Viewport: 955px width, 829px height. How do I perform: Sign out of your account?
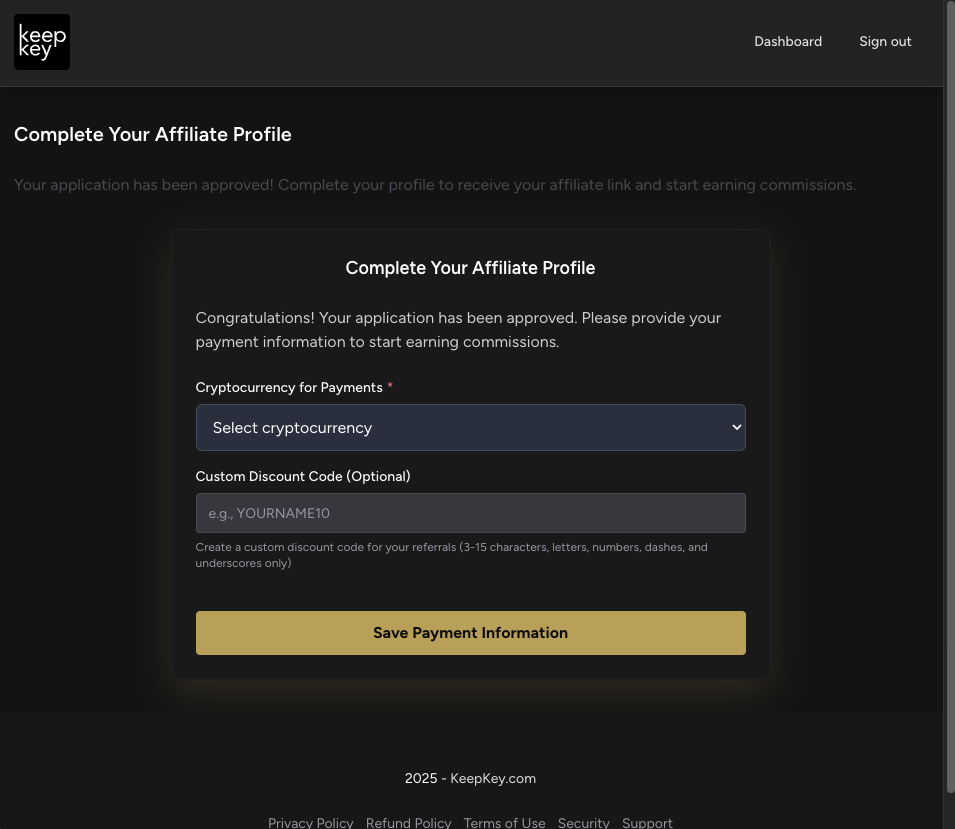885,41
